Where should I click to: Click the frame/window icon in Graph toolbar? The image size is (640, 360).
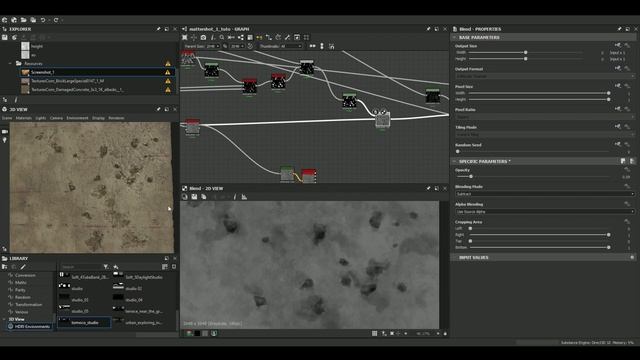297,37
